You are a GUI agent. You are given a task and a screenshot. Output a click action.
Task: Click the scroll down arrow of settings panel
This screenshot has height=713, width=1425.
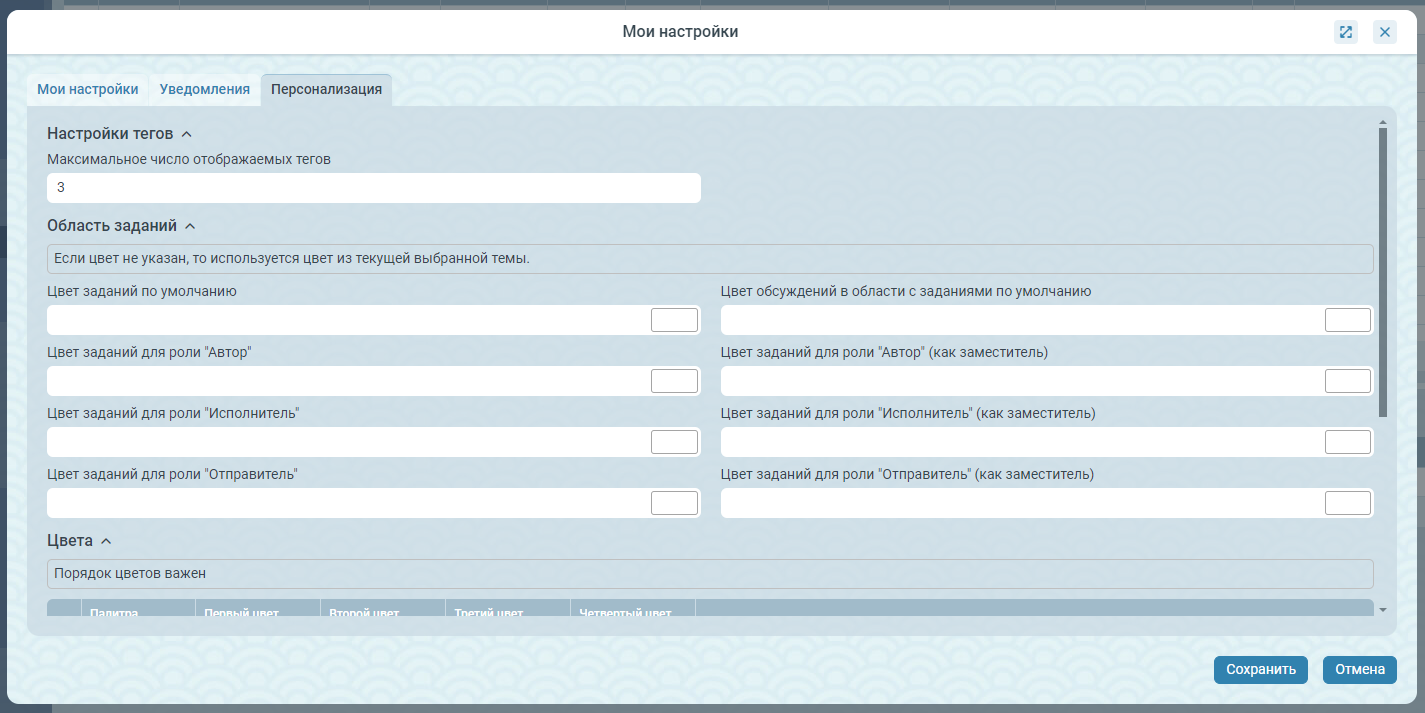1382,609
